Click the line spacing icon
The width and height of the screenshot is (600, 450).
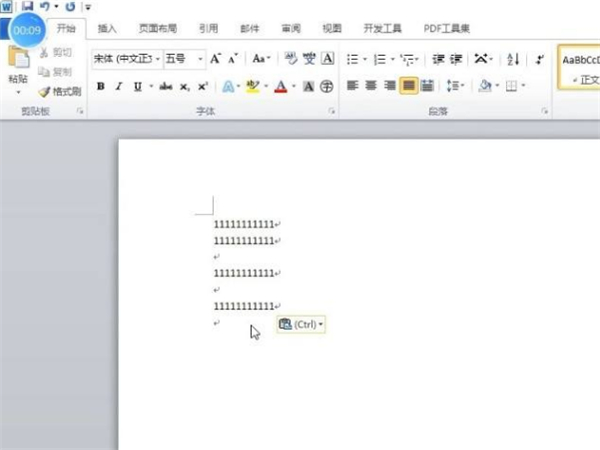pyautogui.click(x=453, y=86)
